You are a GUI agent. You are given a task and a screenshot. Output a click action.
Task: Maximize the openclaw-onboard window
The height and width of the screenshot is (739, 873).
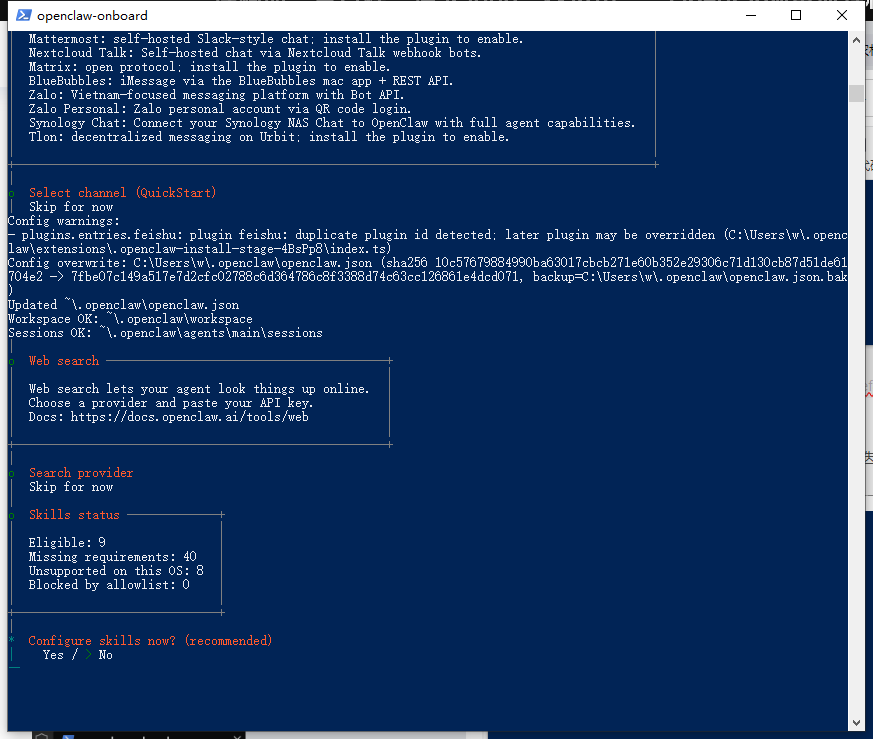(x=796, y=15)
